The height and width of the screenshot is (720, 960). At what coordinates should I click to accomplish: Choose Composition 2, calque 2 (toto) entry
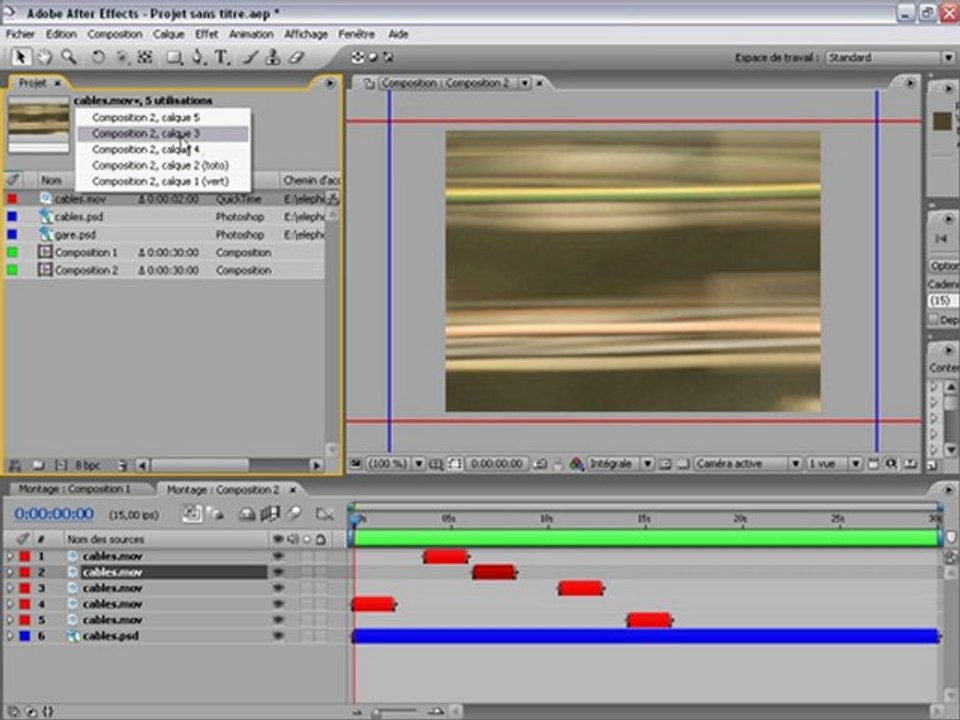click(160, 165)
